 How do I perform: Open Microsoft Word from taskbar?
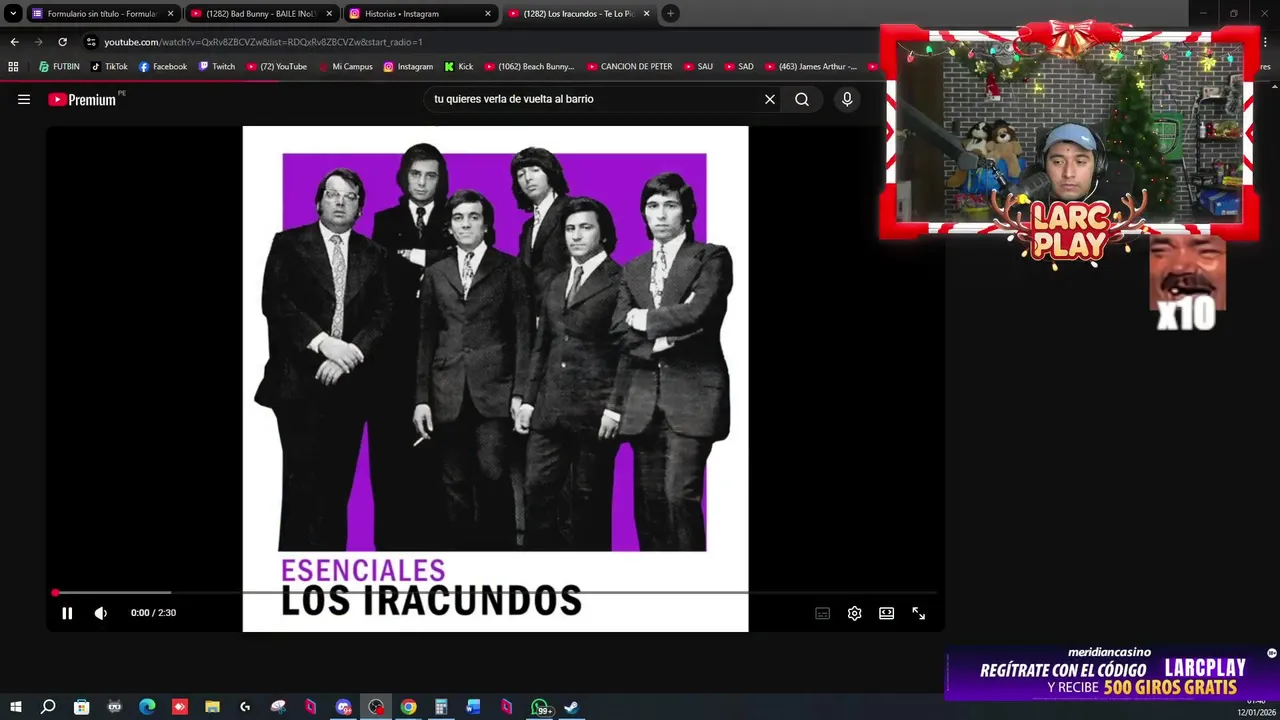pyautogui.click(x=474, y=707)
